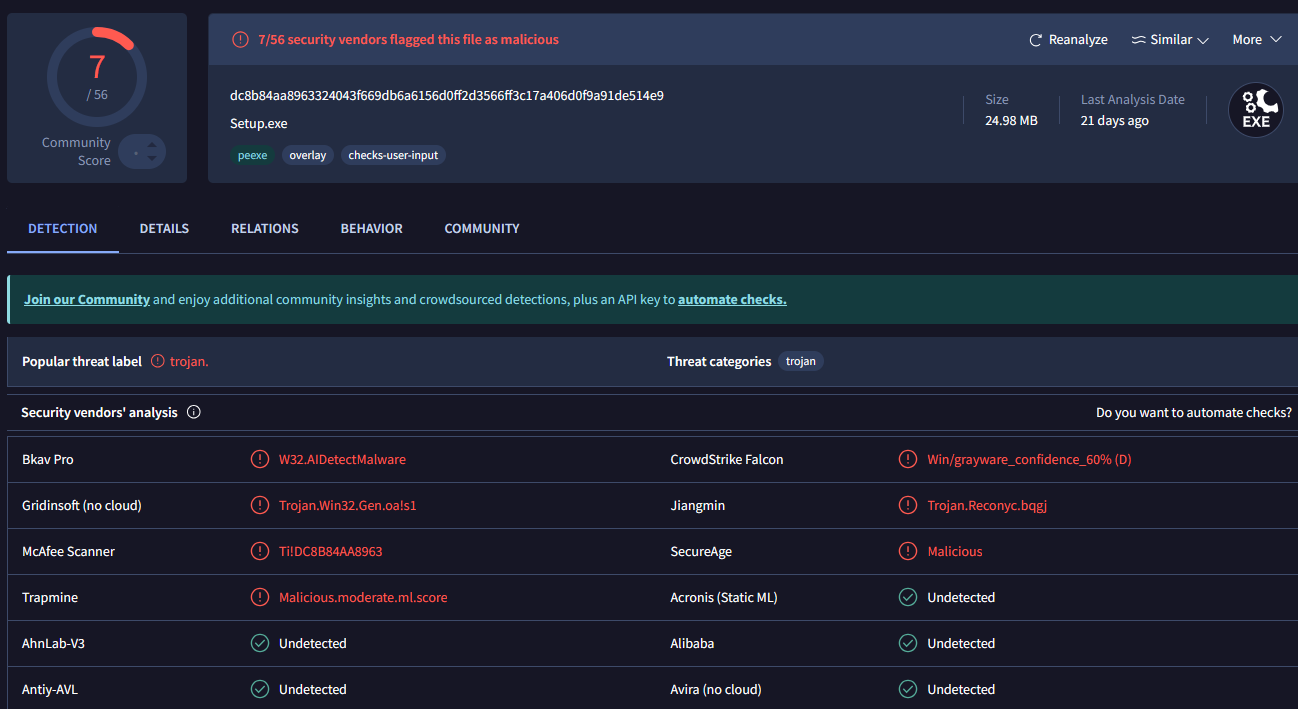Click the overlay tag
This screenshot has width=1298, height=709.
[308, 155]
